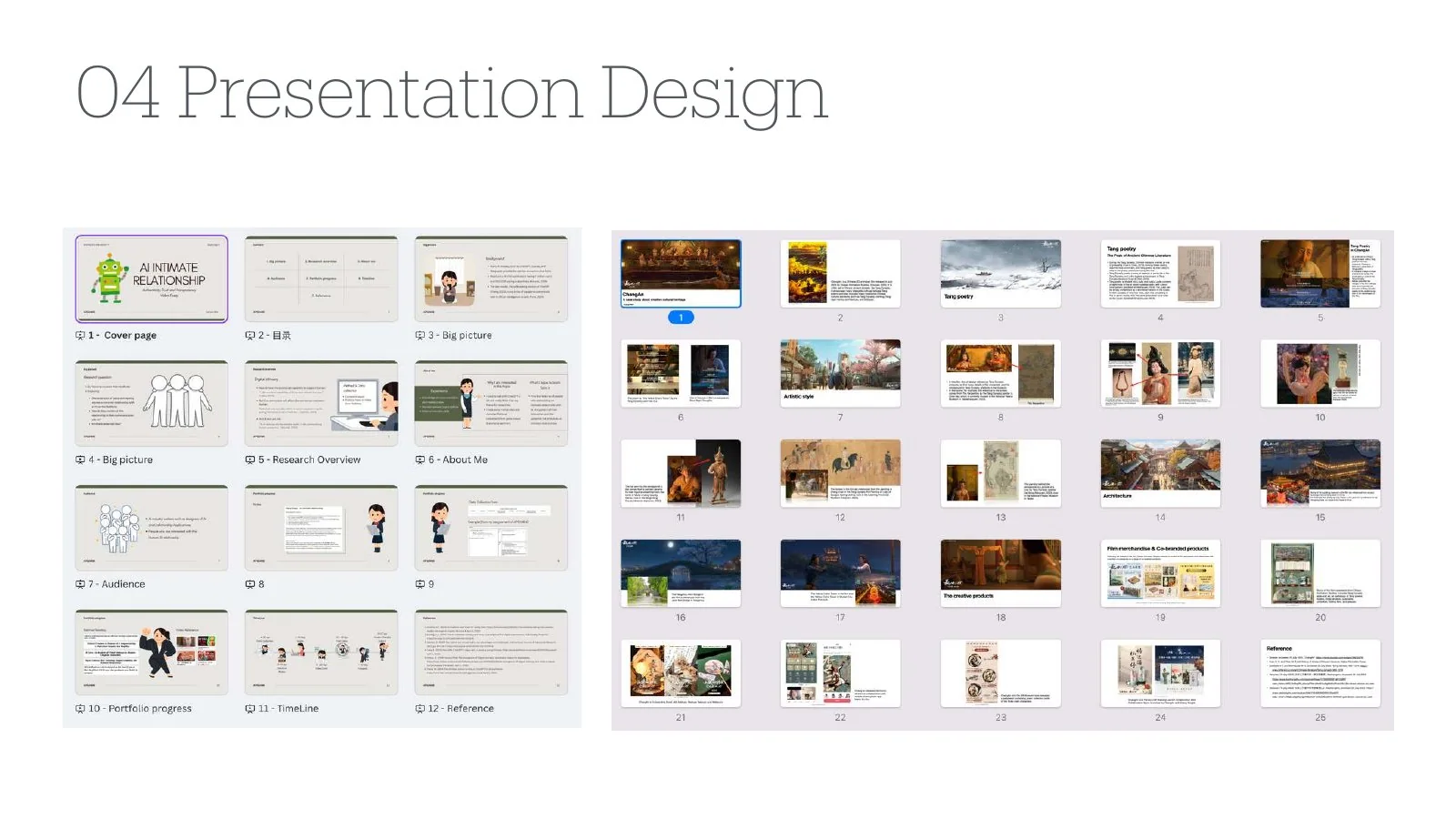
Task: Select slide 22 thumbnail in right sorter
Action: click(841, 674)
